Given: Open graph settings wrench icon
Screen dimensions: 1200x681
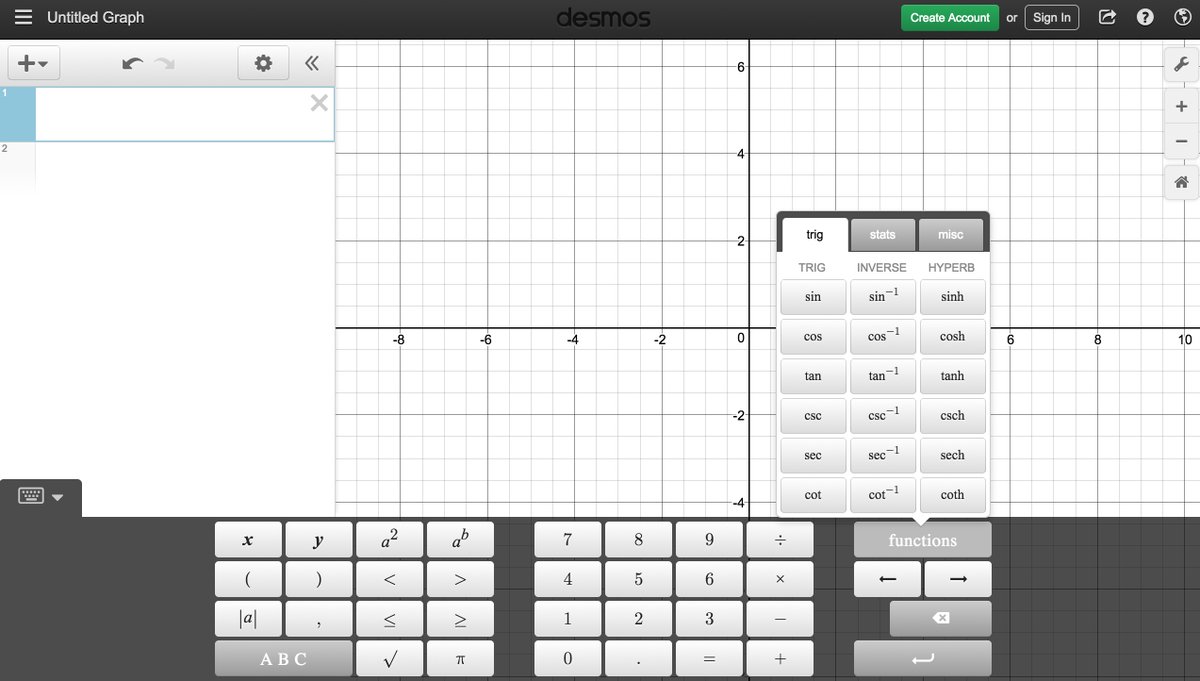Looking at the screenshot, I should tap(1180, 64).
